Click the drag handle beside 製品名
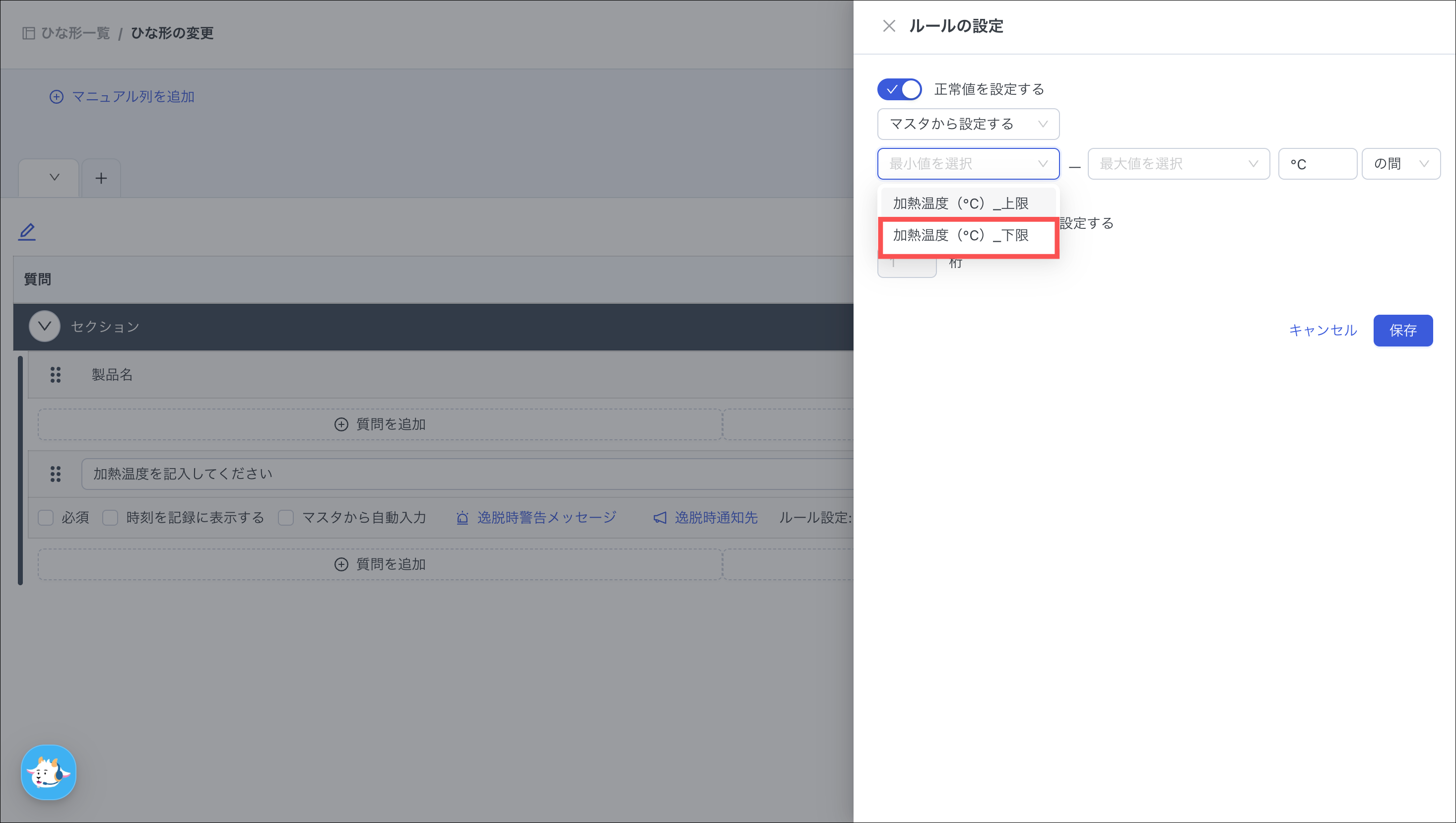This screenshot has width=1456, height=823. click(56, 375)
